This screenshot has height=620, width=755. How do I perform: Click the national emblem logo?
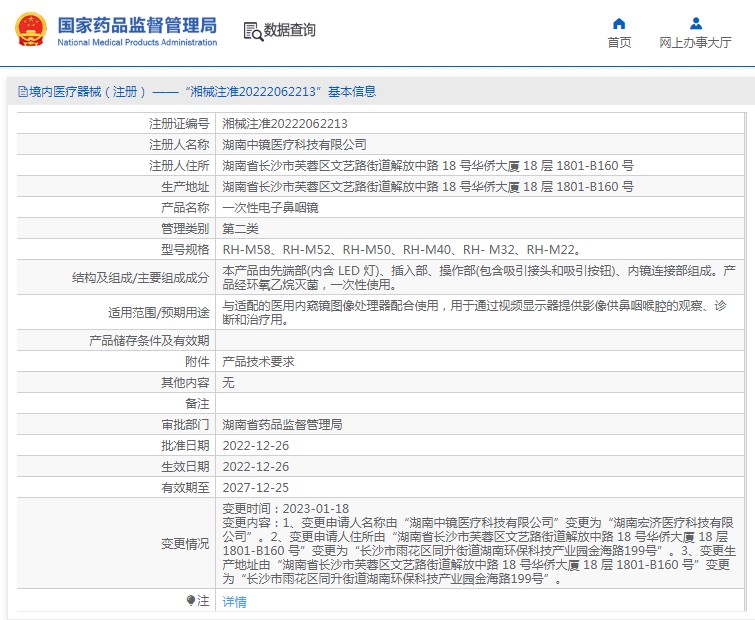click(30, 30)
